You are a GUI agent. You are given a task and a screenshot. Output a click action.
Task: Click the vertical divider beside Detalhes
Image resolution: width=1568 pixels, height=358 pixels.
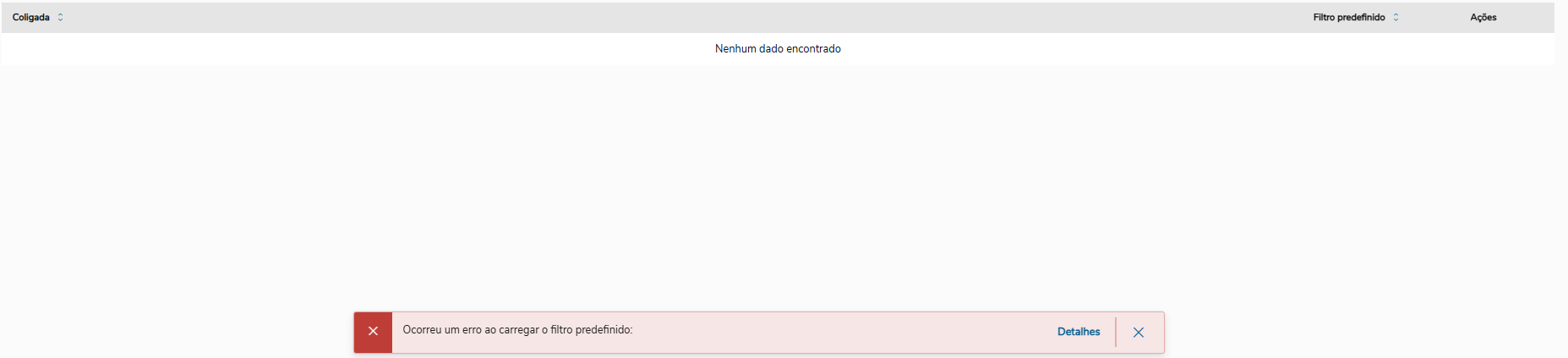[1116, 332]
